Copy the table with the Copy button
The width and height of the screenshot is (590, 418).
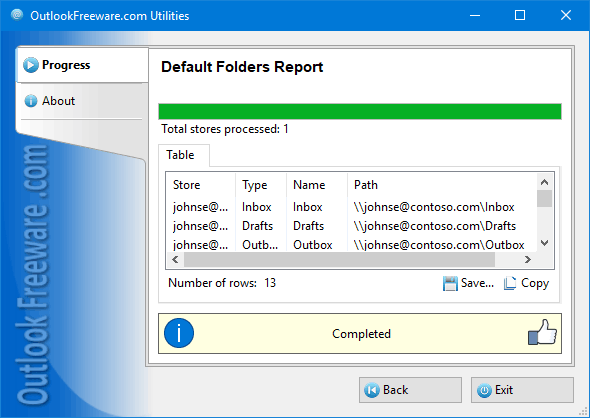(526, 283)
